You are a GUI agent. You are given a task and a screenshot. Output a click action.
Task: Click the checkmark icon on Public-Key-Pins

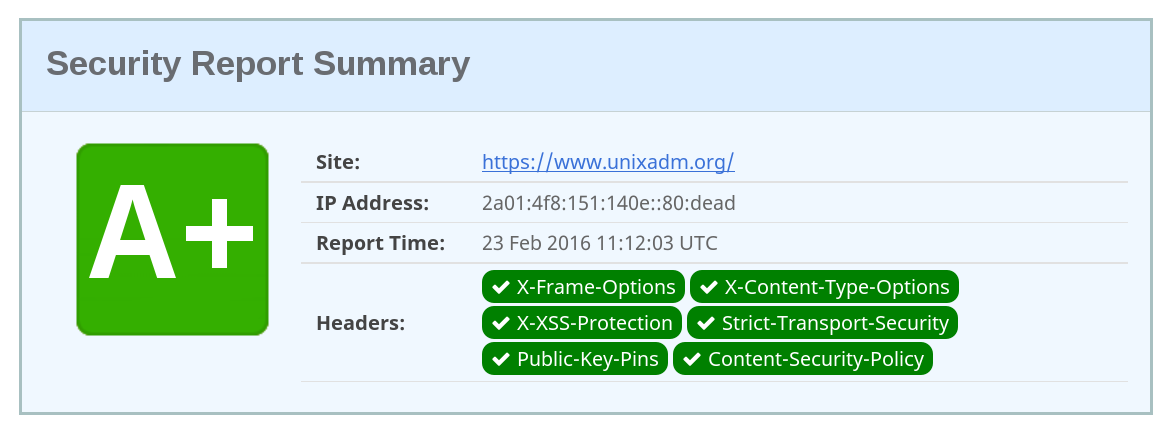500,360
